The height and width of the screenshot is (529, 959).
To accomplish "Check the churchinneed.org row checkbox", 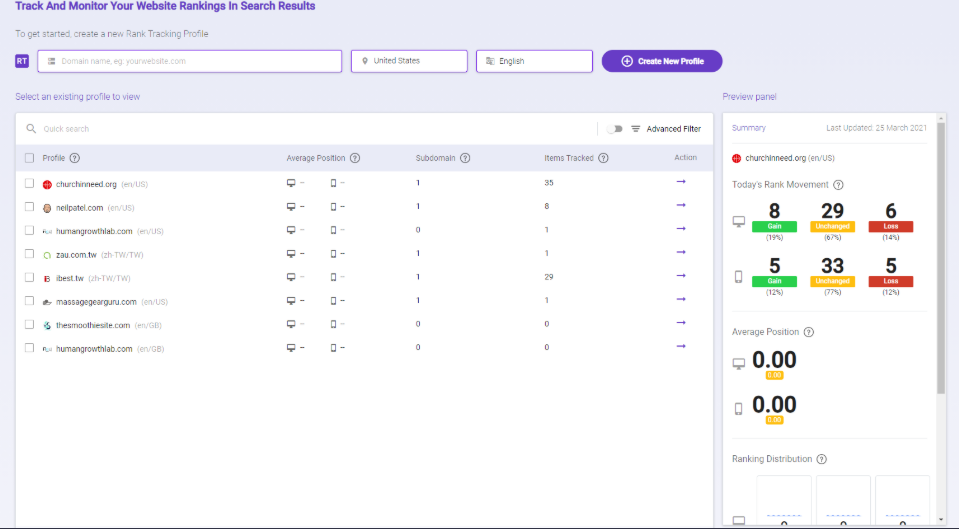I will 29,183.
